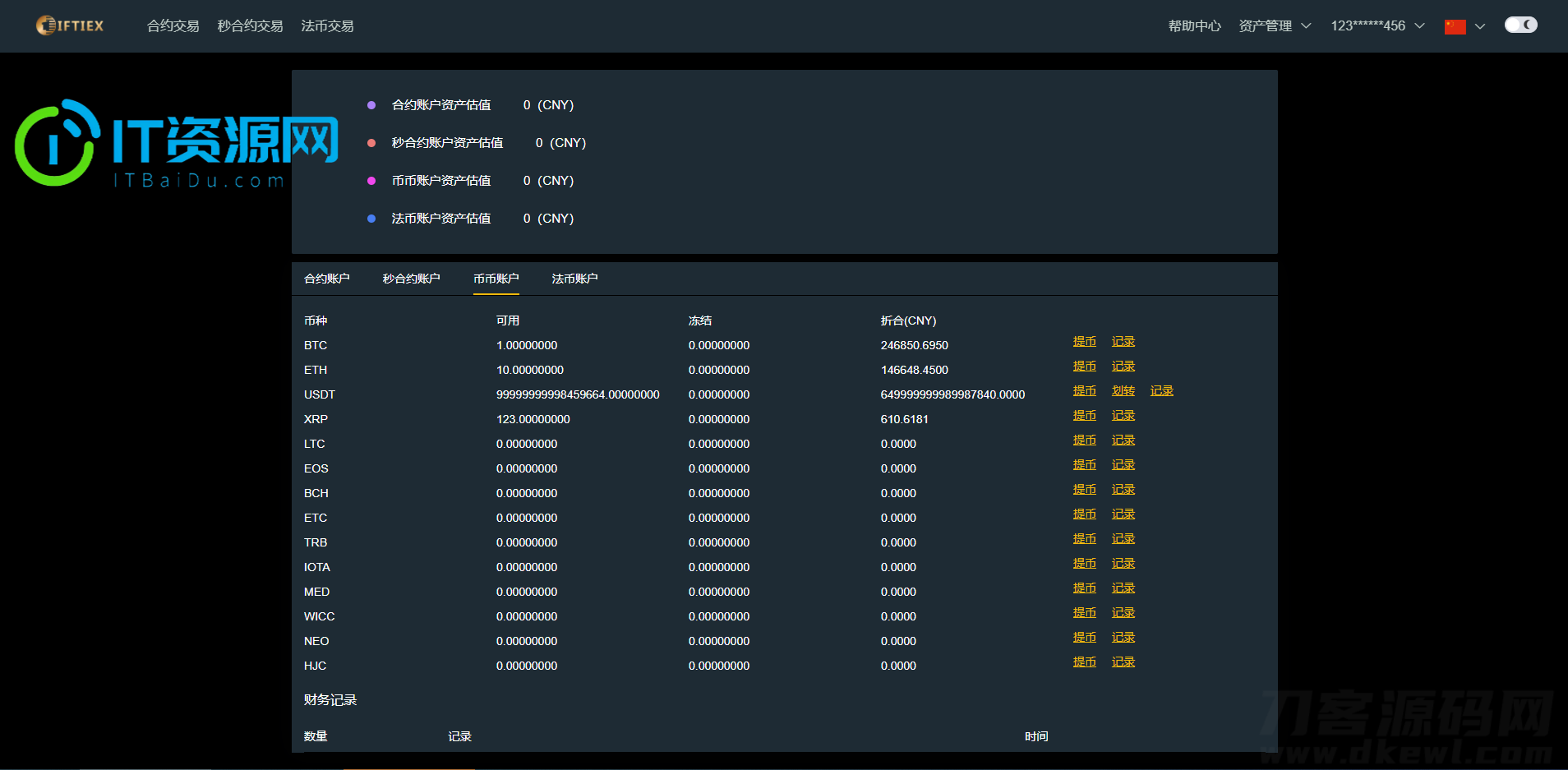Select the 币币账户资产估值 label
1568x770 pixels.
pyautogui.click(x=441, y=181)
